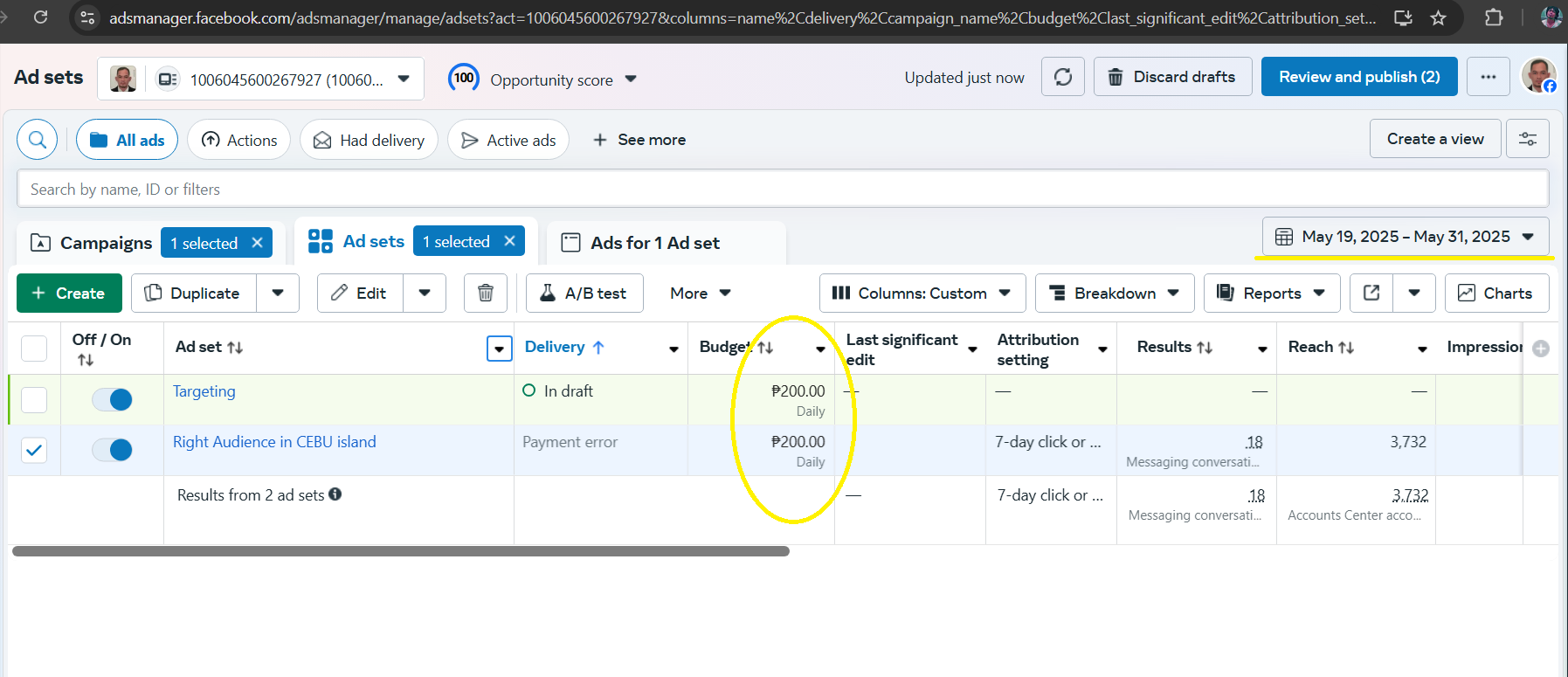Turn off Right Audience in CEBU island toggle
1568x677 pixels.
(x=112, y=450)
